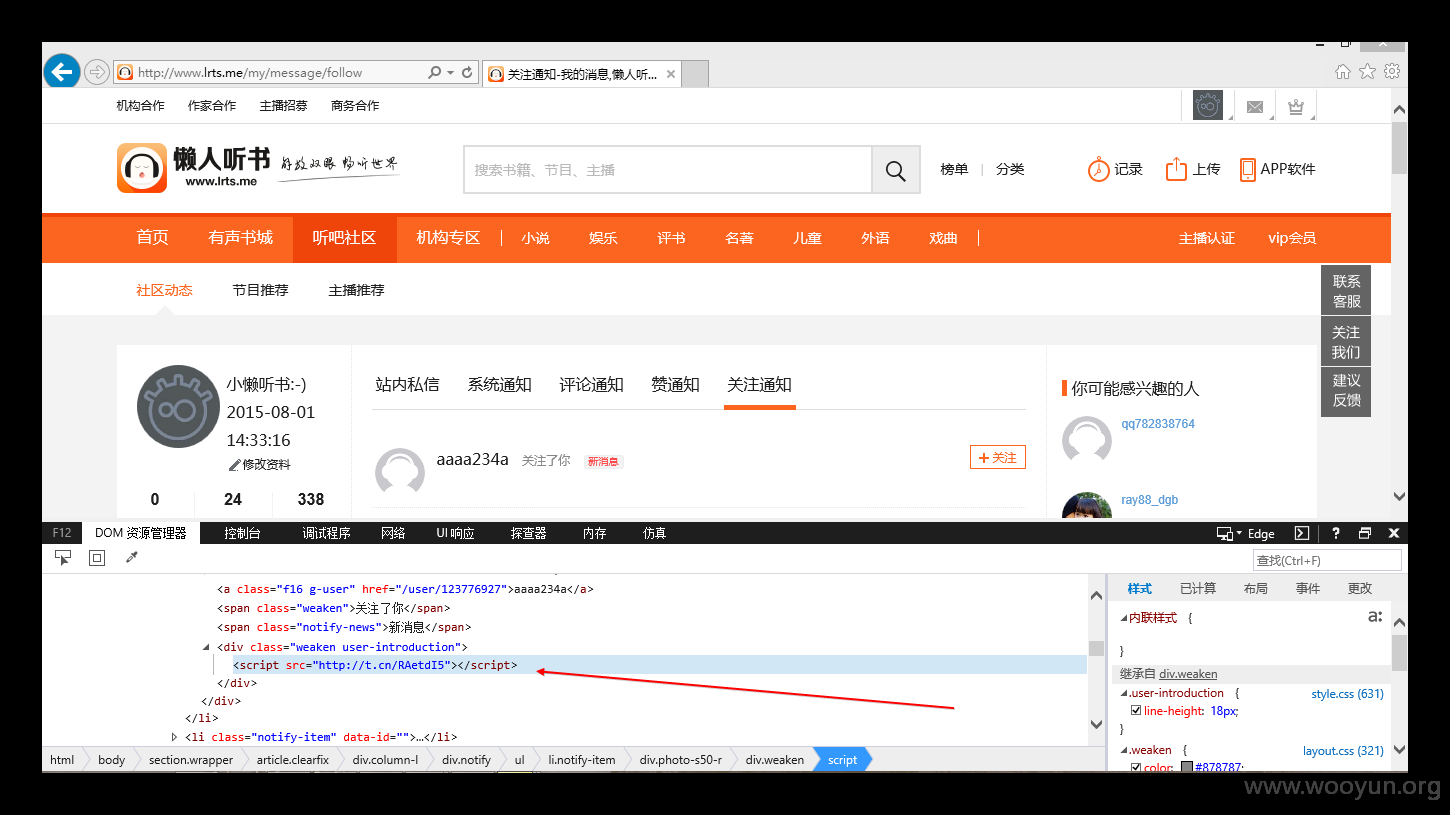Collapse the 内联样式 rule section
The height and width of the screenshot is (815, 1450).
pos(1123,618)
